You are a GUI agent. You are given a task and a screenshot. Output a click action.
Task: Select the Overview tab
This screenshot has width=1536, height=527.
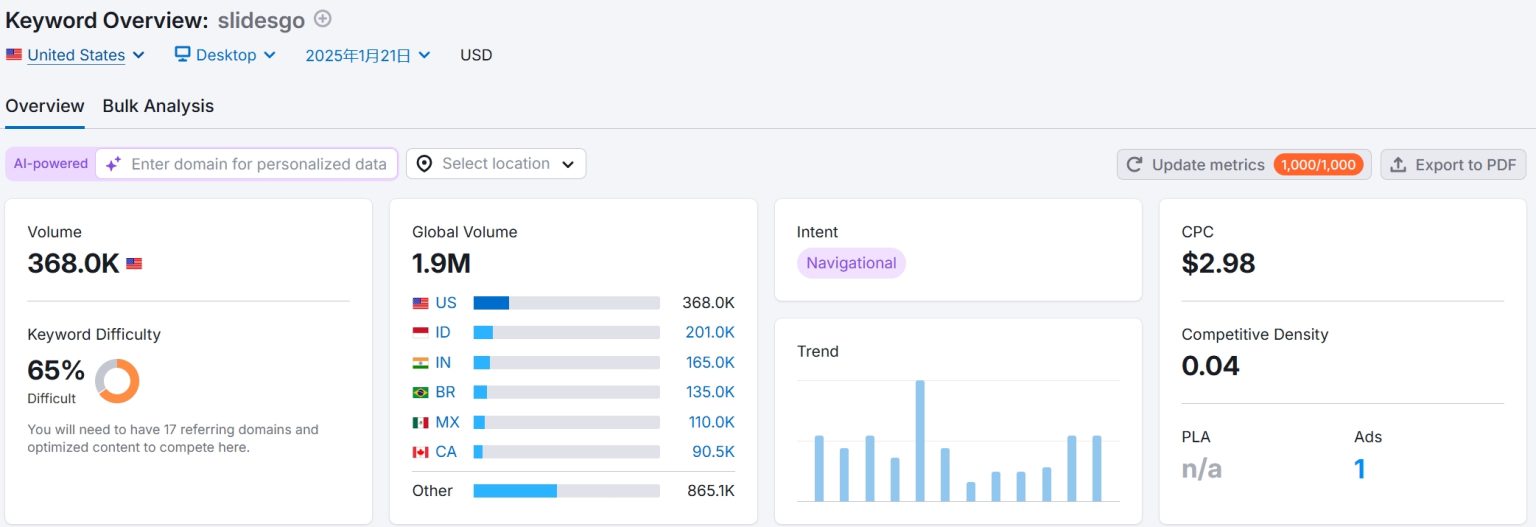(45, 106)
